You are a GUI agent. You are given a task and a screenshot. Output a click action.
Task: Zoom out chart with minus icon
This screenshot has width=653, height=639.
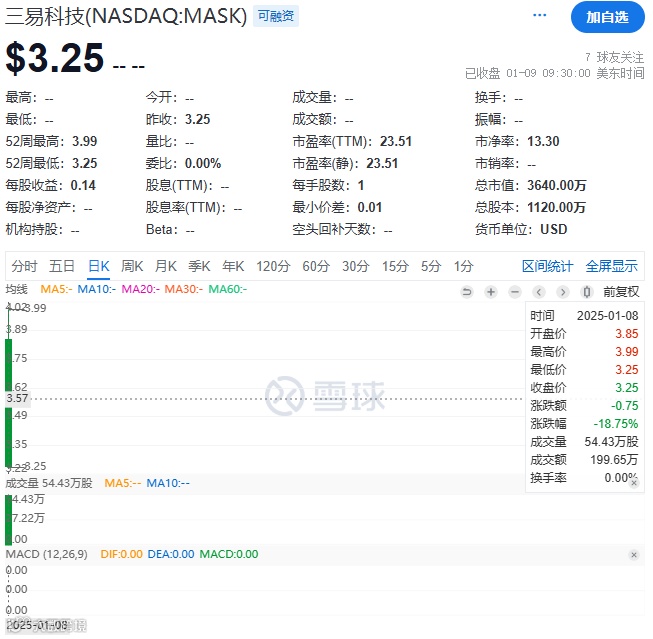point(515,292)
